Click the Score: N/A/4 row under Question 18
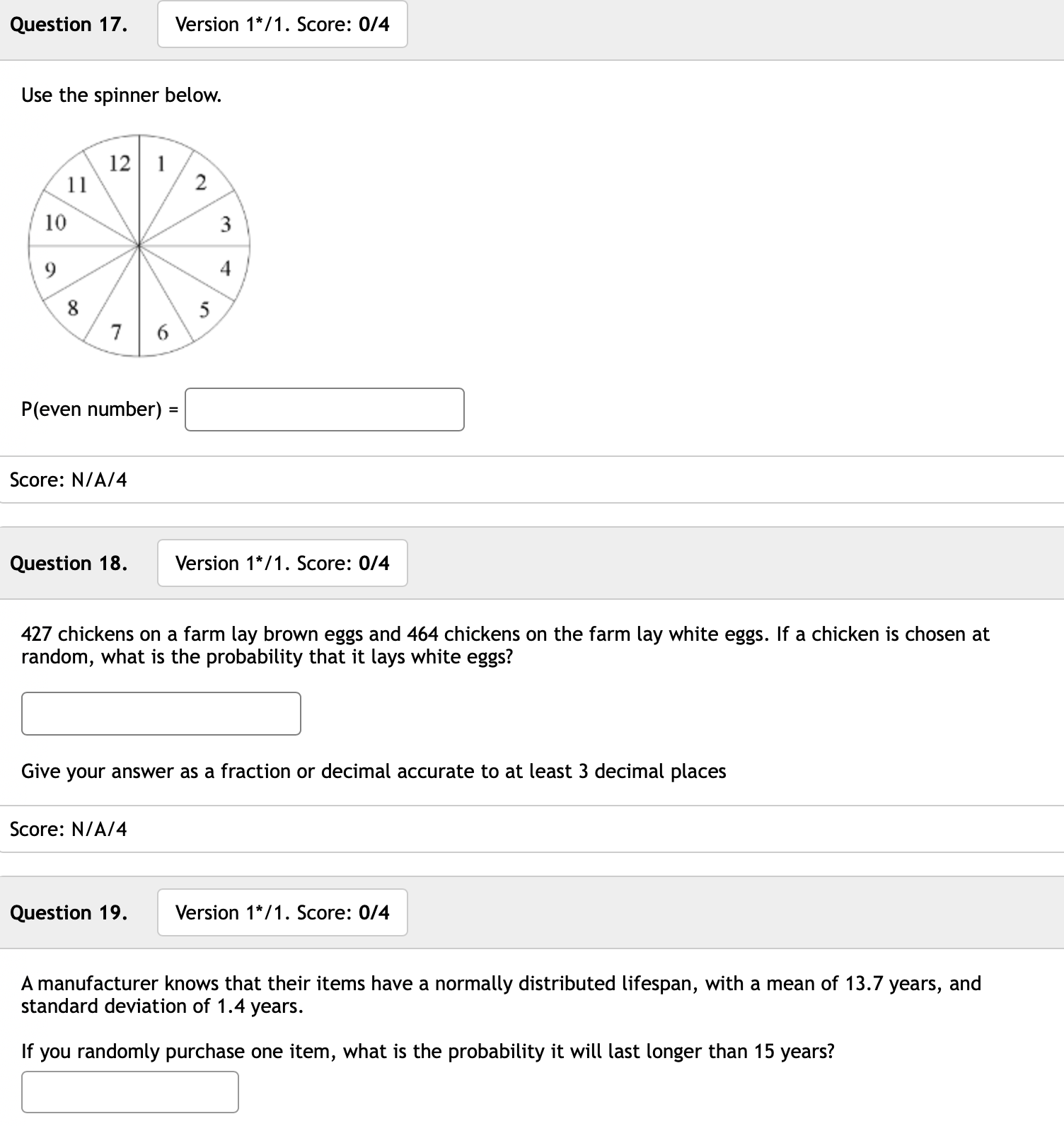The image size is (1064, 1126). (67, 829)
